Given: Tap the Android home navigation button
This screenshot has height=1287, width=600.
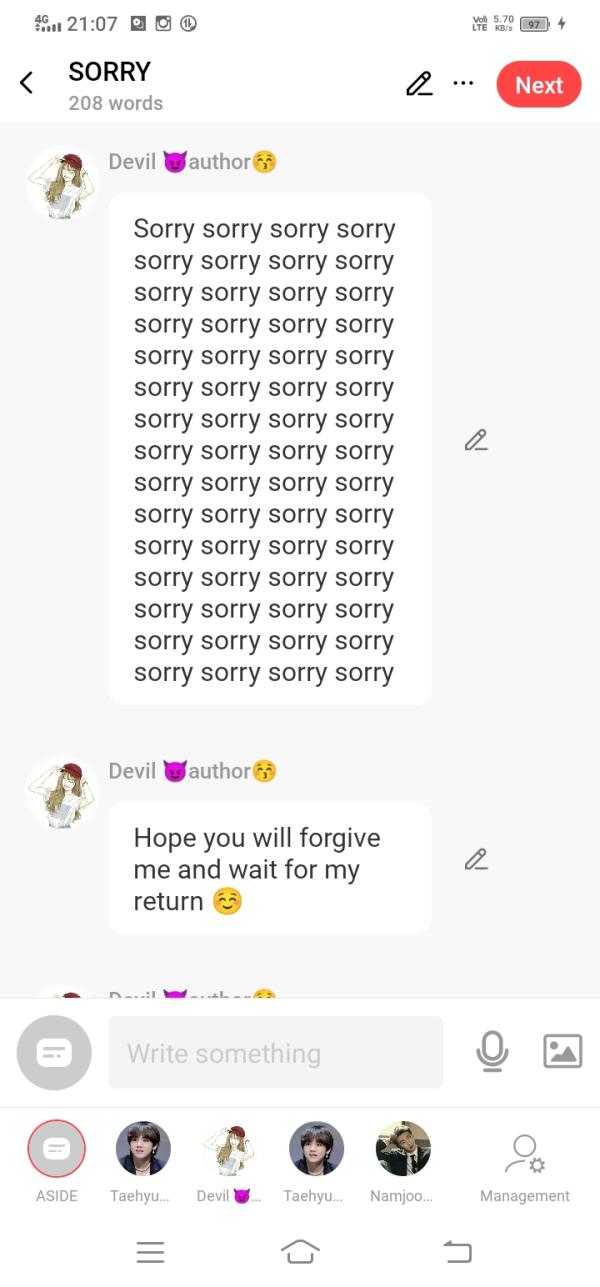Looking at the screenshot, I should coord(300,1251).
